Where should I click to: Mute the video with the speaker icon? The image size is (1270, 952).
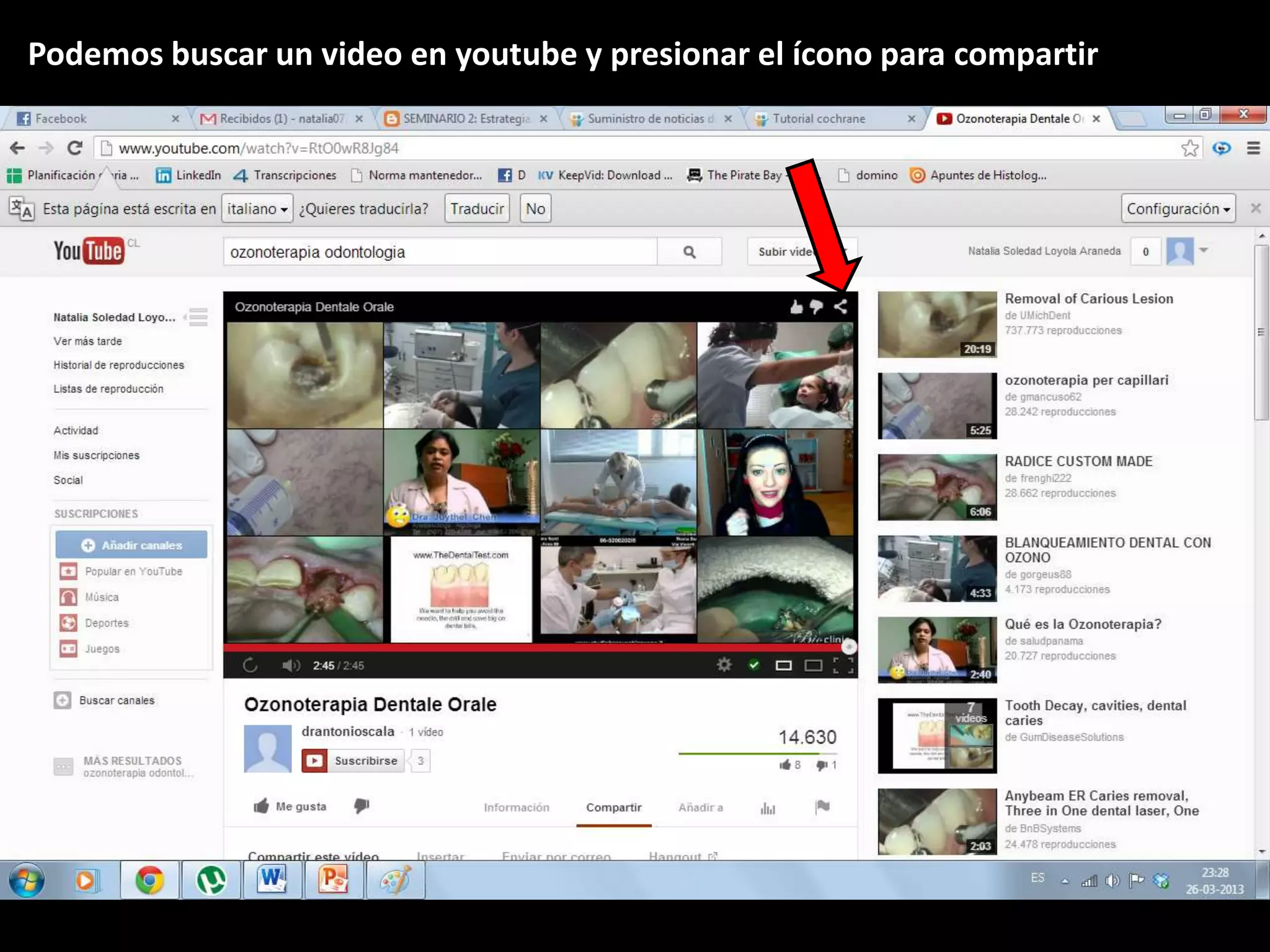[291, 665]
